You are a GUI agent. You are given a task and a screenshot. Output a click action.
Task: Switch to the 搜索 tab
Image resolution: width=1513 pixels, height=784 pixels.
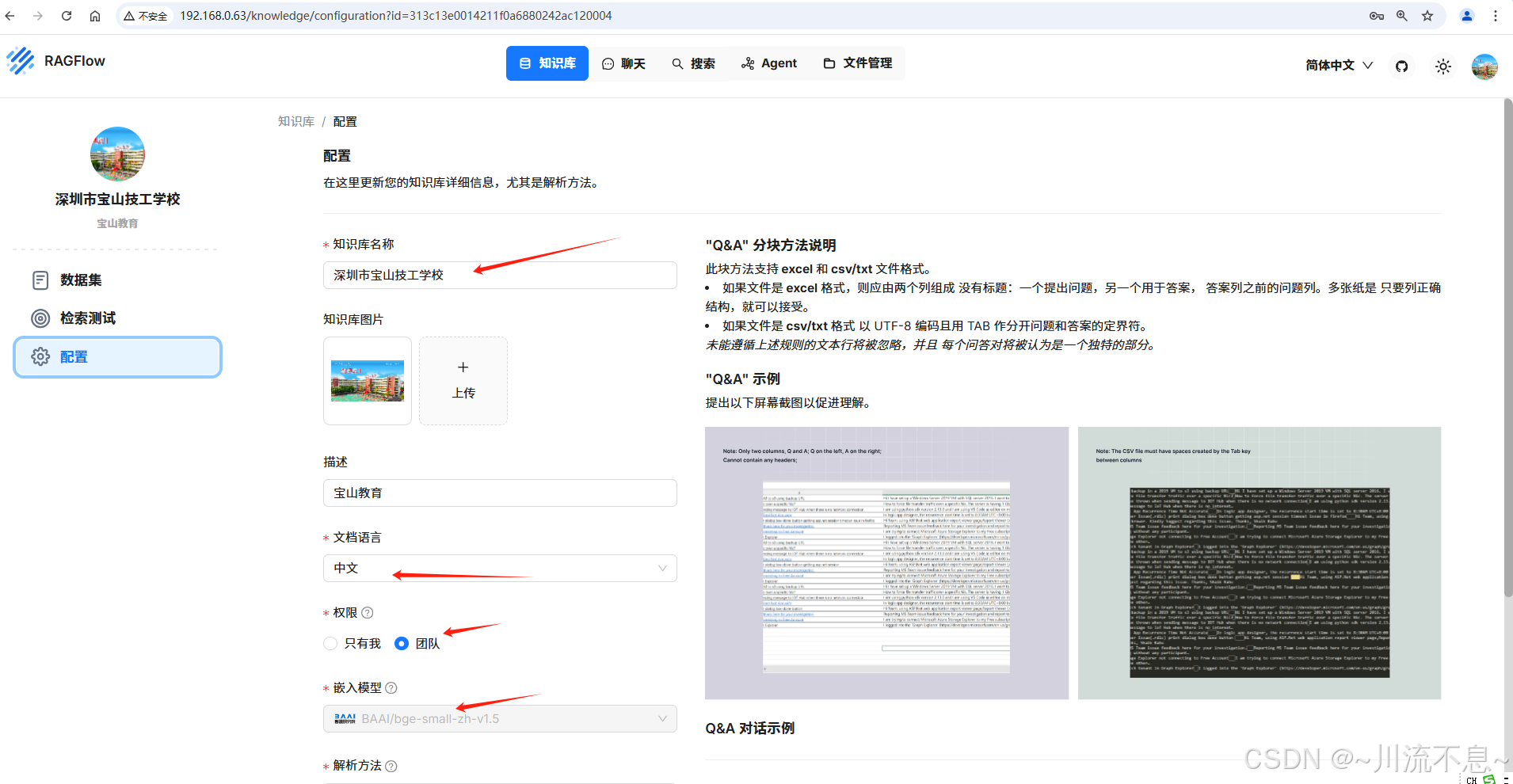click(x=694, y=63)
